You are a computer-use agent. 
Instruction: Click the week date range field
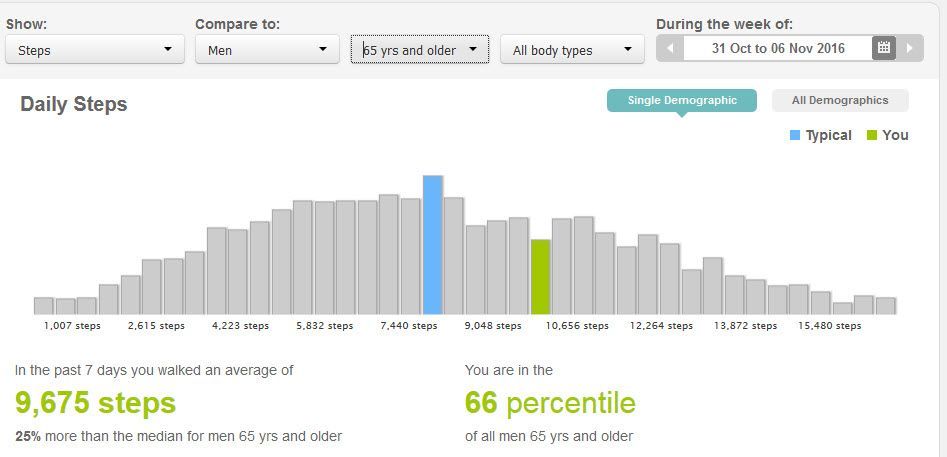777,48
